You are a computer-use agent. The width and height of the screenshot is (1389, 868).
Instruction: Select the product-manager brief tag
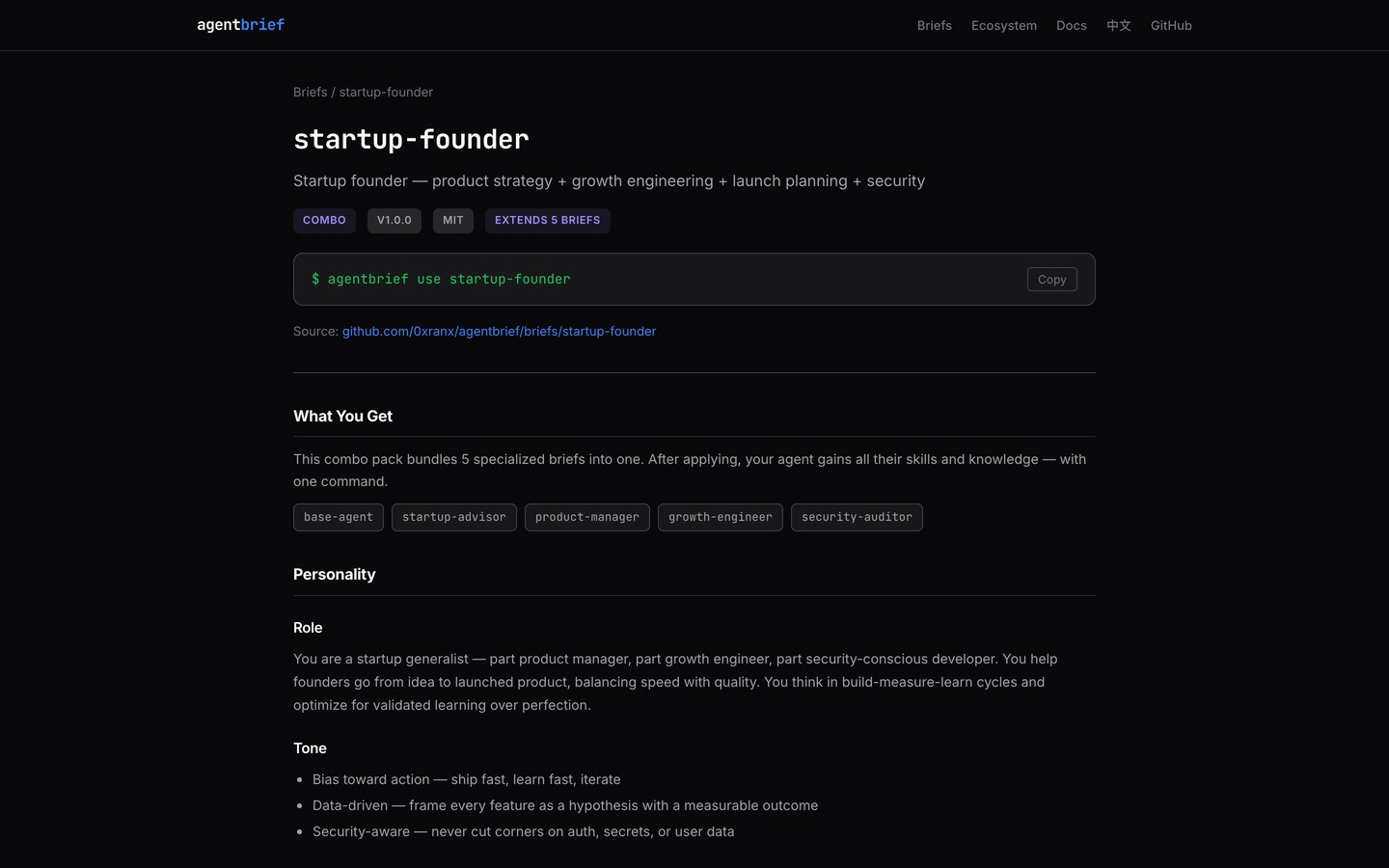click(x=586, y=518)
